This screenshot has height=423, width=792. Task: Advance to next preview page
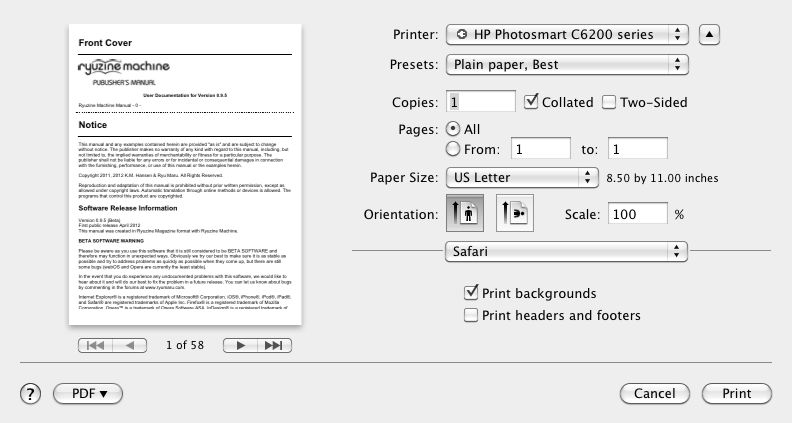click(x=242, y=345)
